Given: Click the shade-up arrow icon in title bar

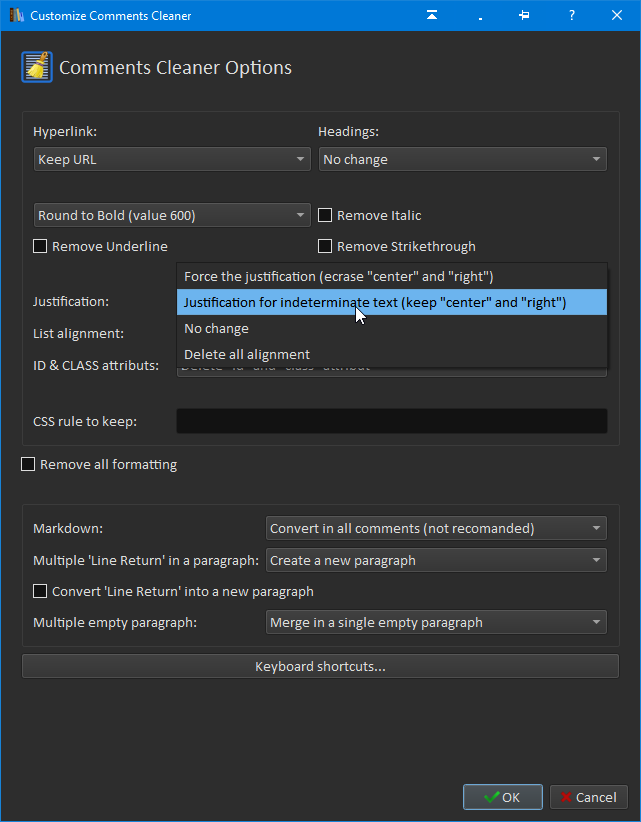Looking at the screenshot, I should point(431,15).
